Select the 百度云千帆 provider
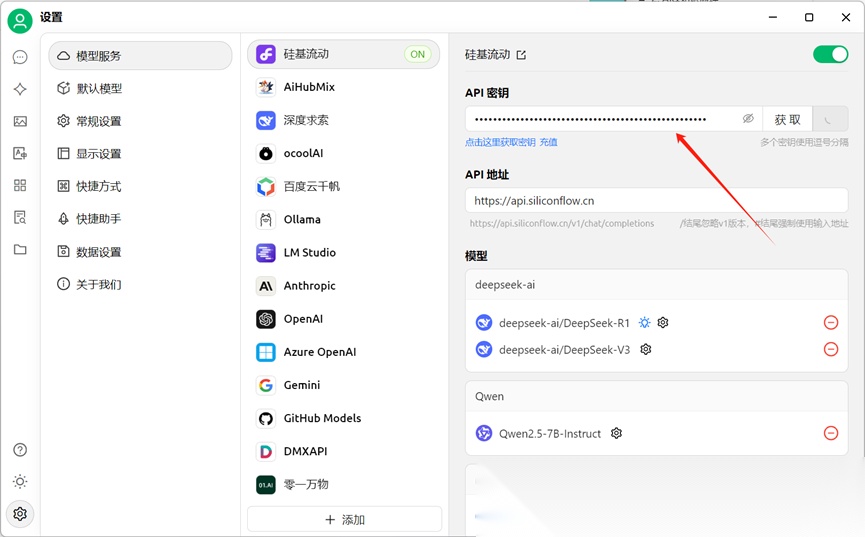 tap(343, 186)
